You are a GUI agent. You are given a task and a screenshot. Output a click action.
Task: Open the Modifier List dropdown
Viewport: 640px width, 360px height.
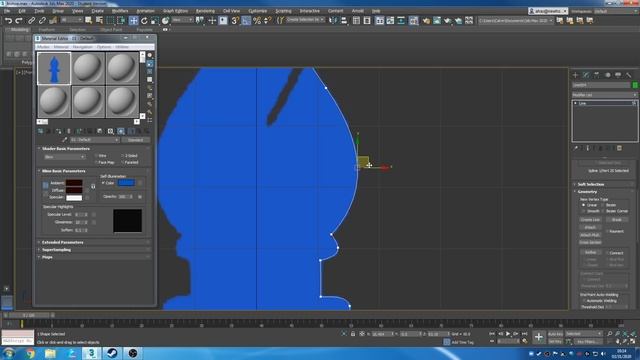click(x=604, y=95)
